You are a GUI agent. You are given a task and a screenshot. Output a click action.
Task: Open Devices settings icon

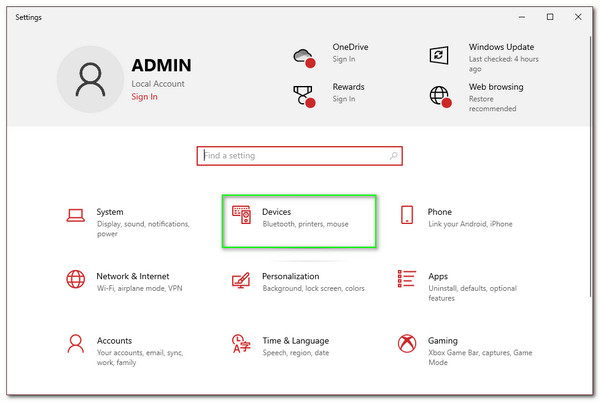point(241,216)
